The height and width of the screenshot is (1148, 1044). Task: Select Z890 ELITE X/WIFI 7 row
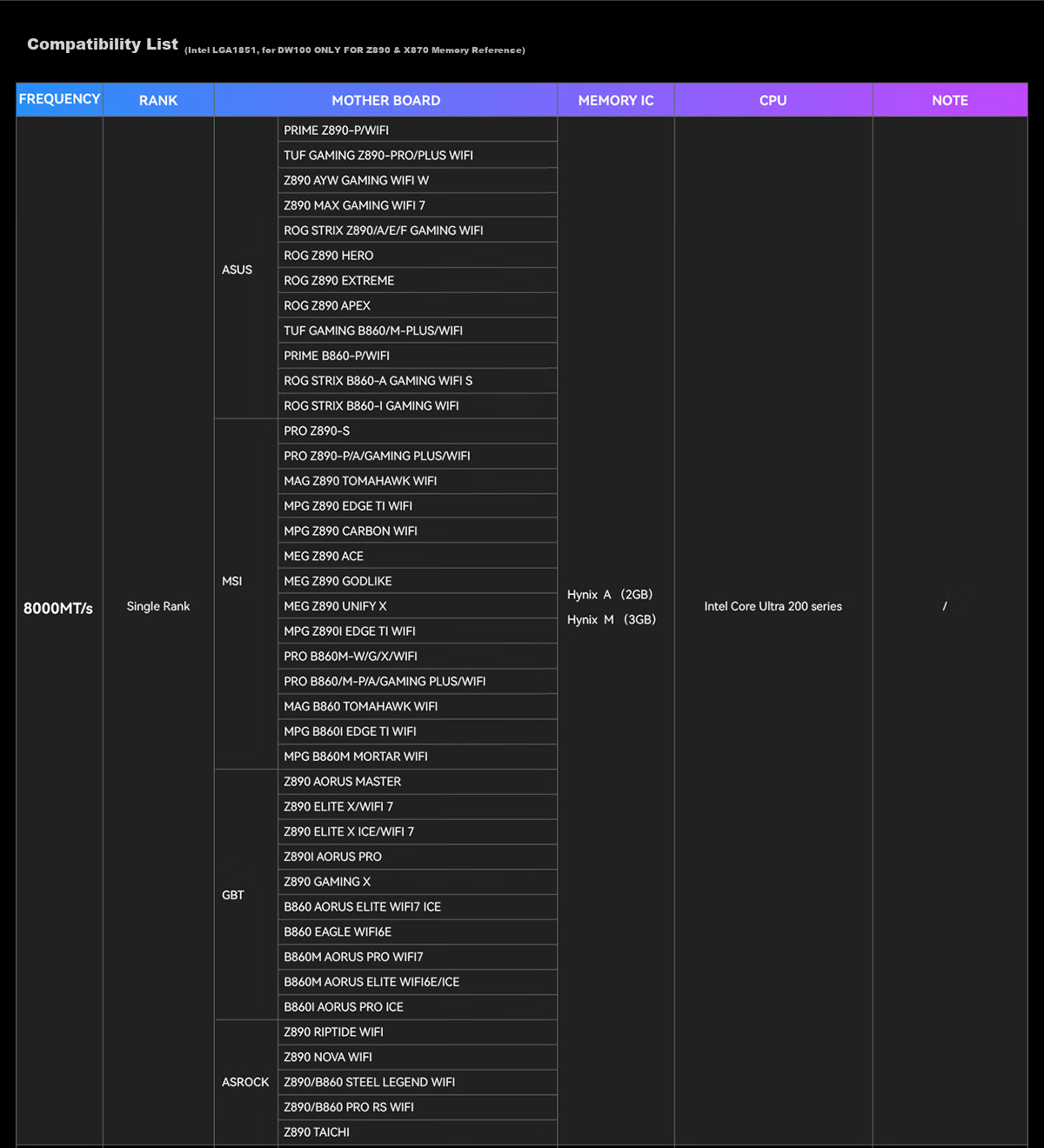(x=418, y=806)
